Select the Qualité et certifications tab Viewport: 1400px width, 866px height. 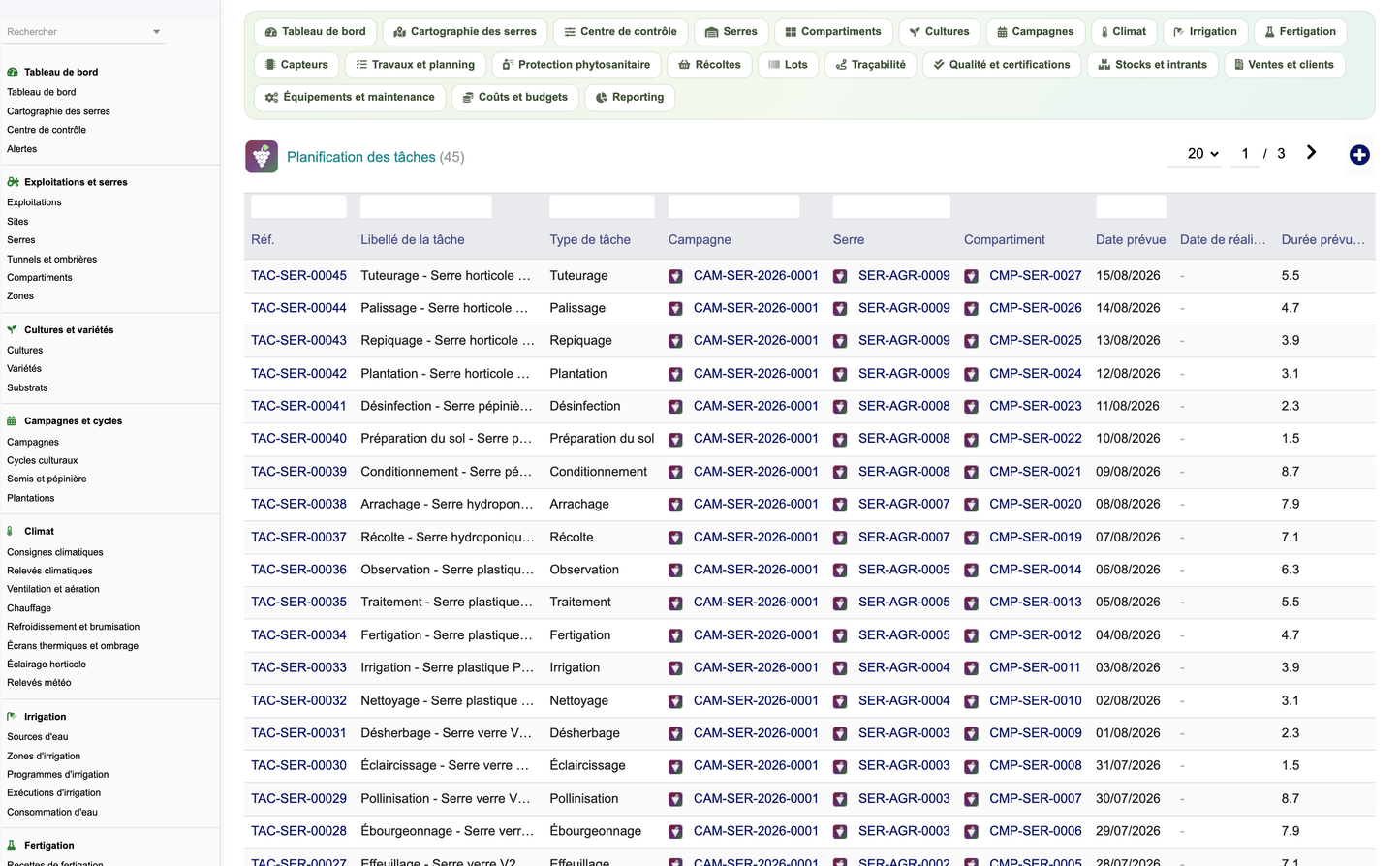[1002, 65]
